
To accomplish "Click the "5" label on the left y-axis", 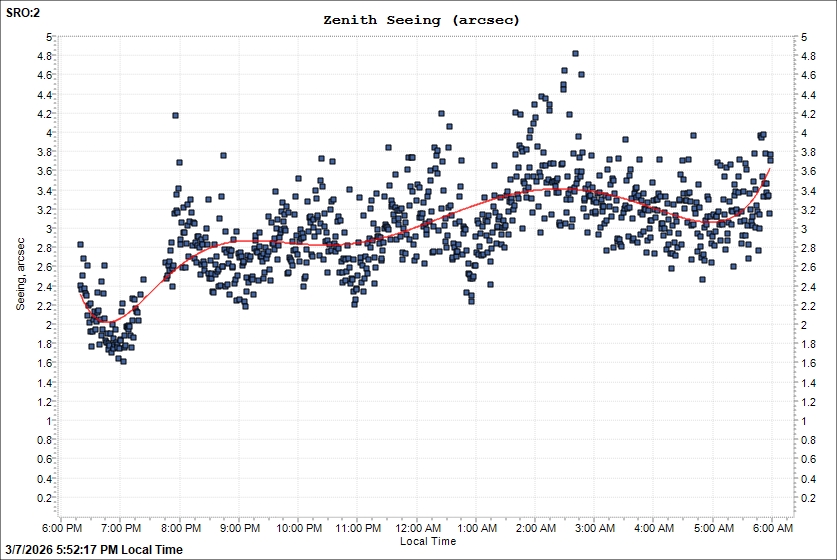I will (x=47, y=37).
